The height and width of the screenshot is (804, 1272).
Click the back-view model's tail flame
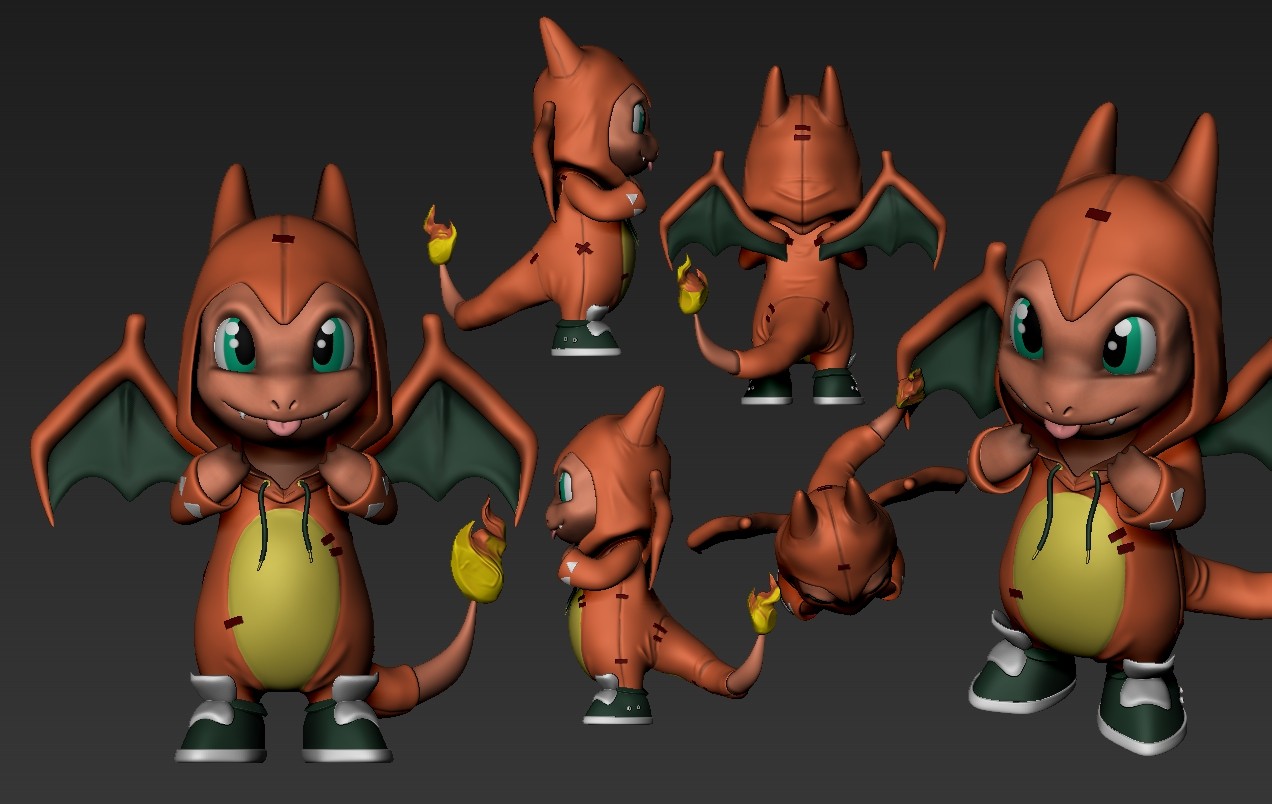690,290
